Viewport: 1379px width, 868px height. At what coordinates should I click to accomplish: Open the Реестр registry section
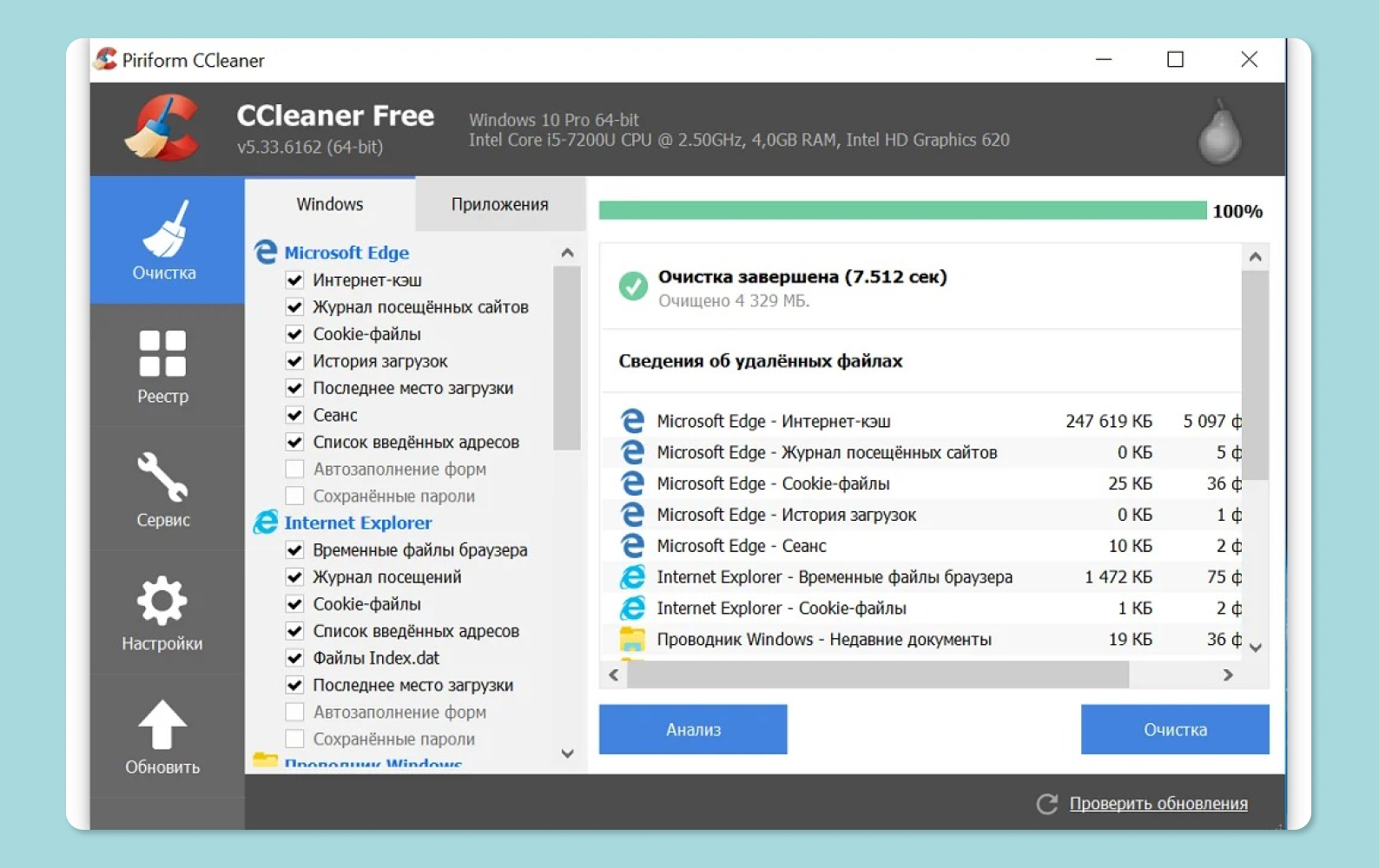pos(163,365)
